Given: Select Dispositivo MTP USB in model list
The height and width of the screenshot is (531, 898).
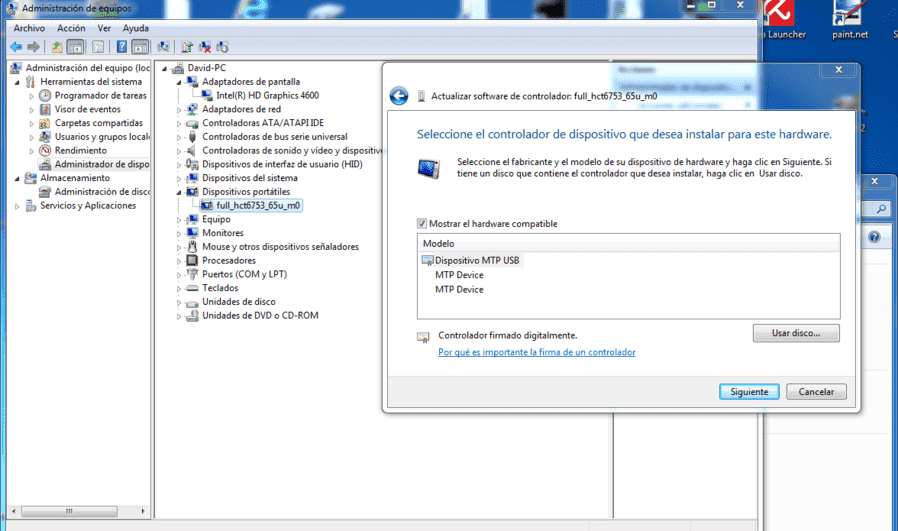Looking at the screenshot, I should pos(477,260).
